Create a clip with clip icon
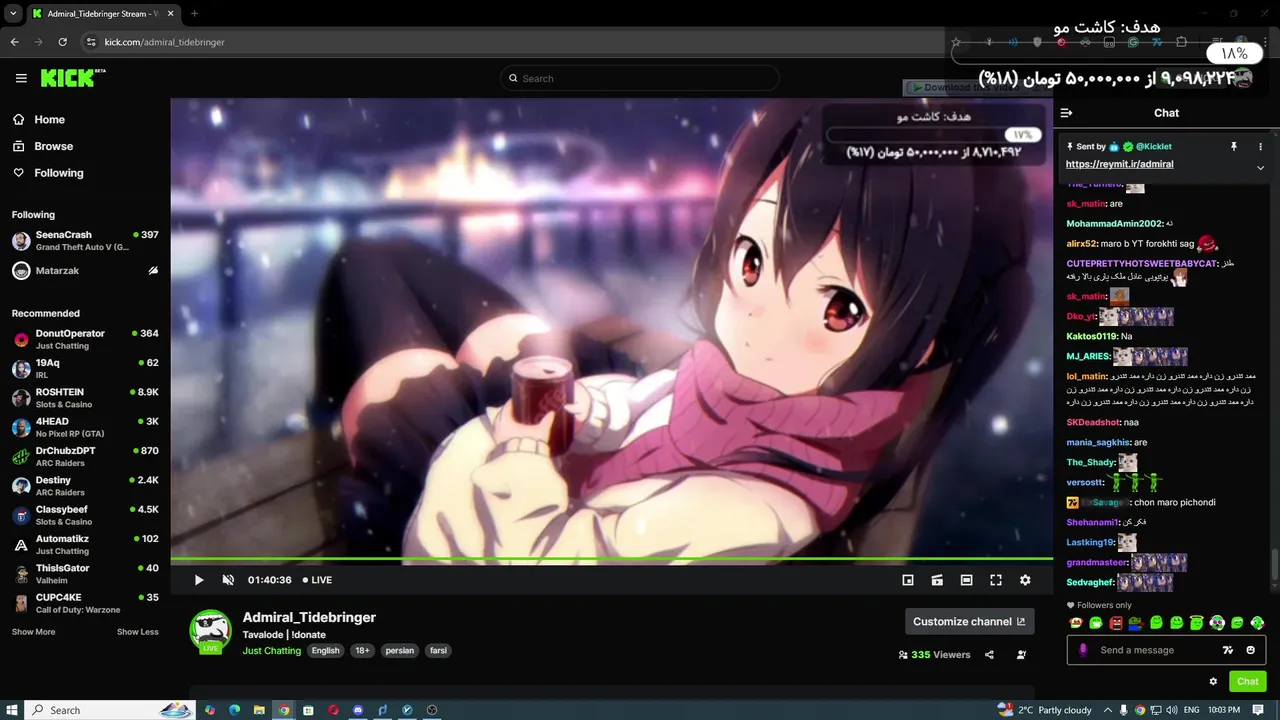1280x720 pixels. (x=937, y=580)
